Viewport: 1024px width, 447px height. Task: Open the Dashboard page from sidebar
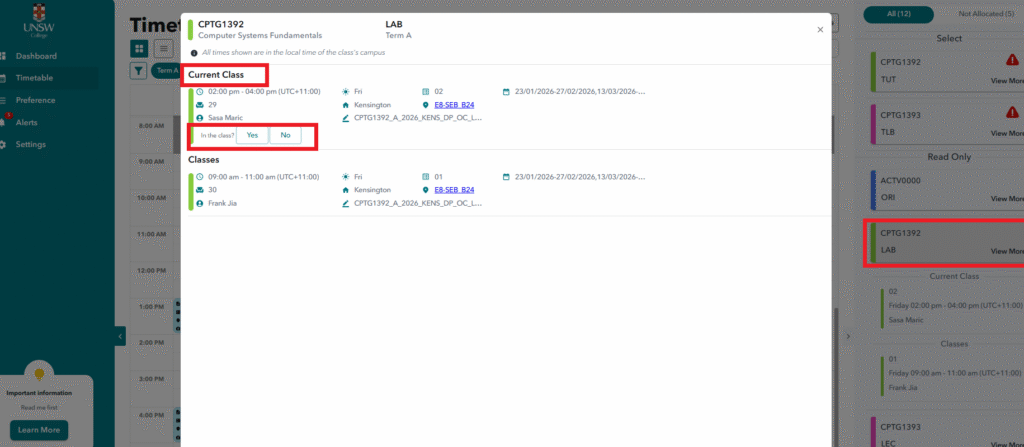tap(36, 56)
